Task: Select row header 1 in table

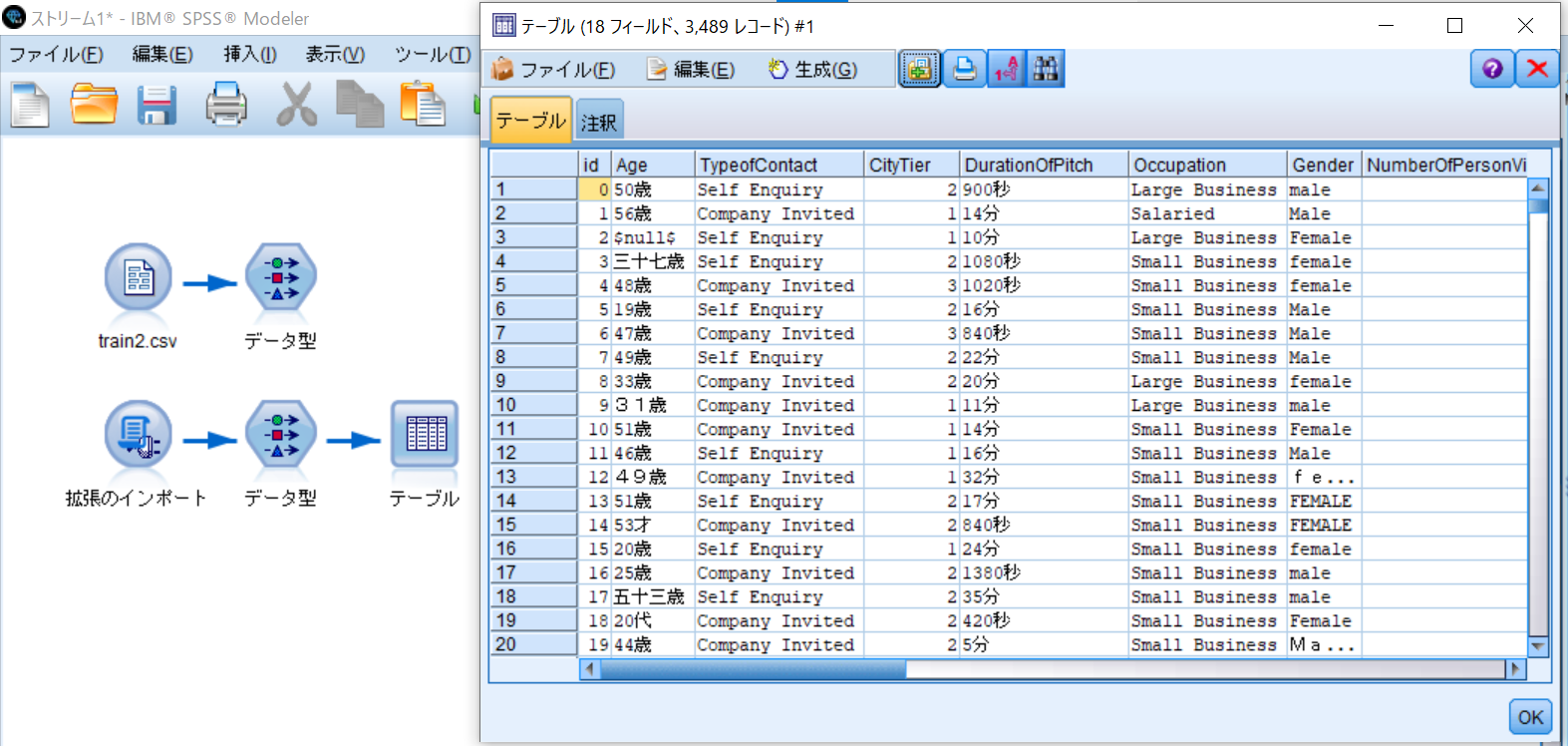Action: coord(534,189)
